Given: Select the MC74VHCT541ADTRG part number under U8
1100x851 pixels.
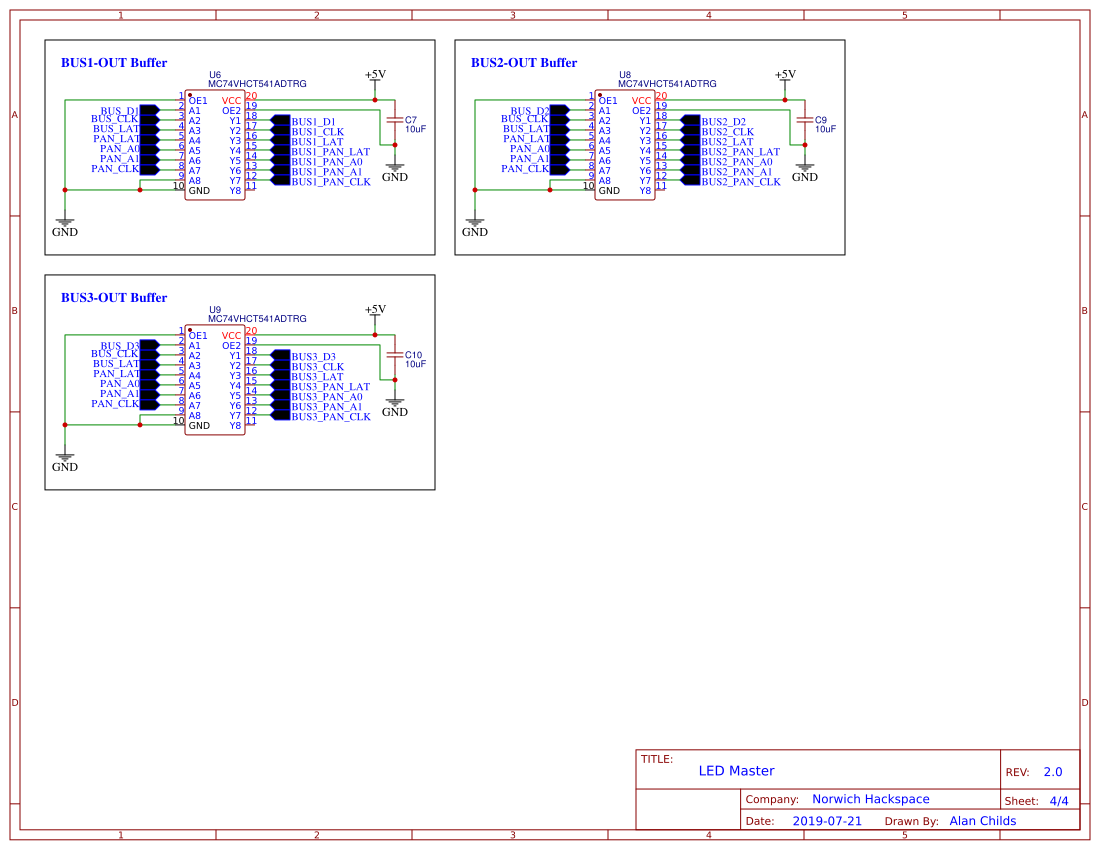Looking at the screenshot, I should click(x=667, y=83).
